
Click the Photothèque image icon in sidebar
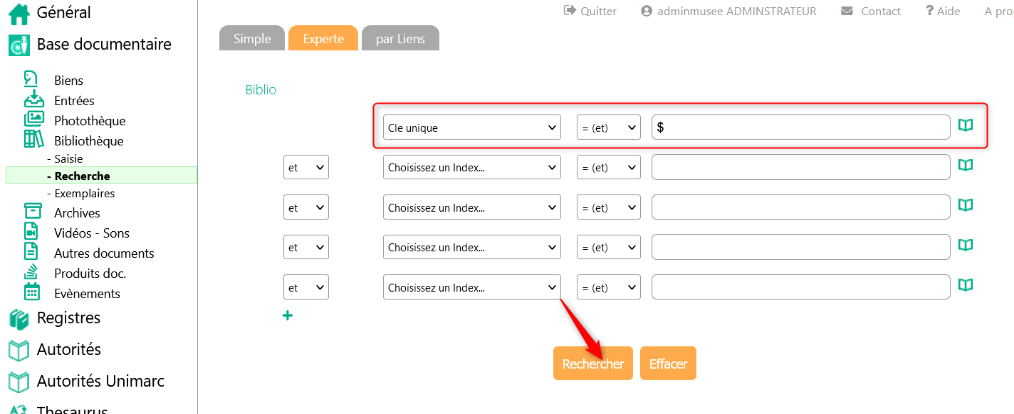click(x=34, y=119)
